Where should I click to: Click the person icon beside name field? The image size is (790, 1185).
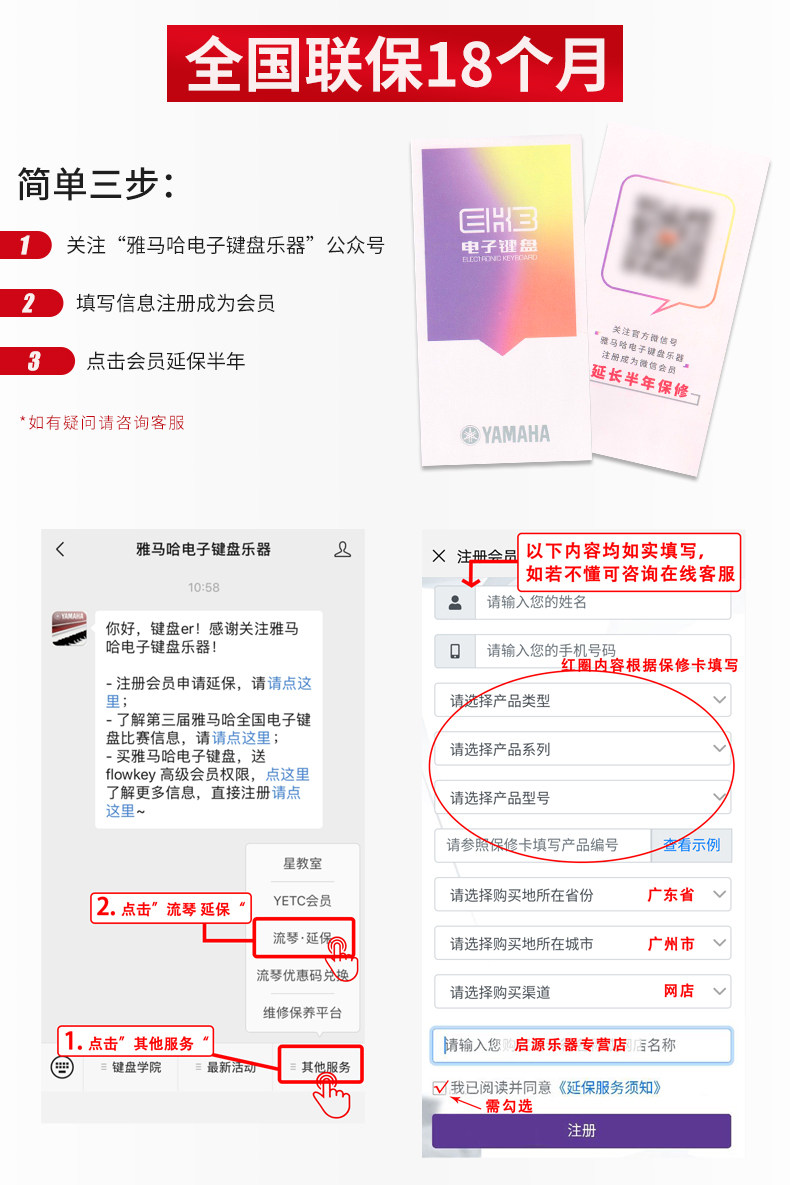(455, 603)
